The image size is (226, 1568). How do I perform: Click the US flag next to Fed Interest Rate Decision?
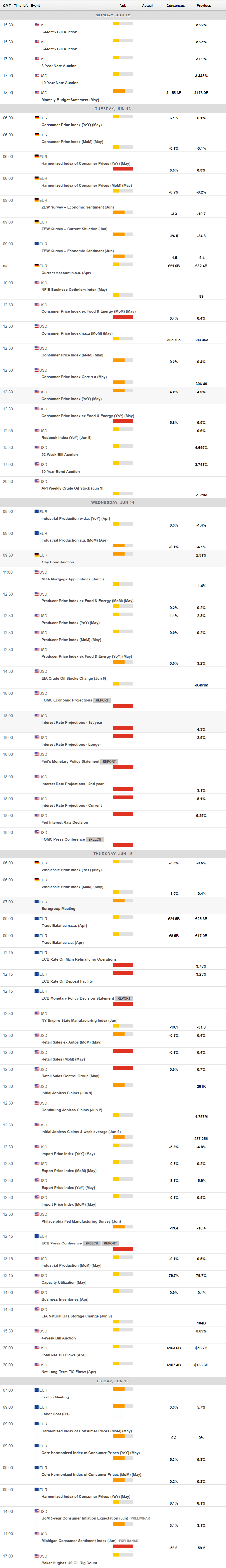point(36,816)
